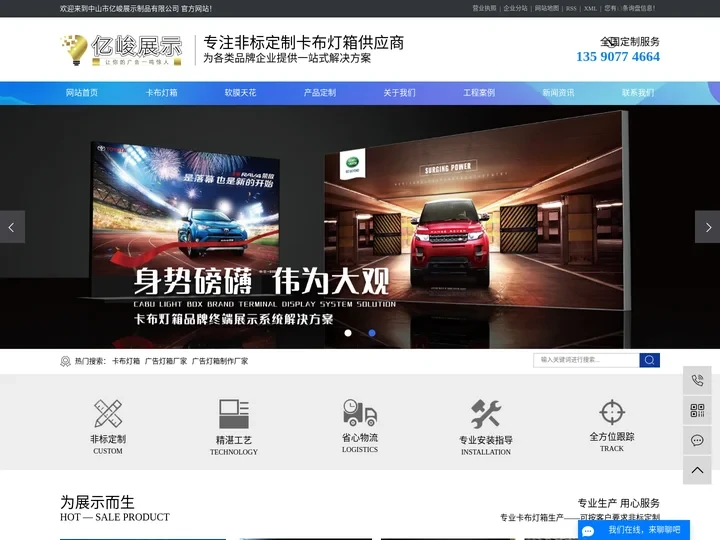Open the 卡布灯箱 navigation menu
The image size is (720, 540).
click(x=161, y=93)
